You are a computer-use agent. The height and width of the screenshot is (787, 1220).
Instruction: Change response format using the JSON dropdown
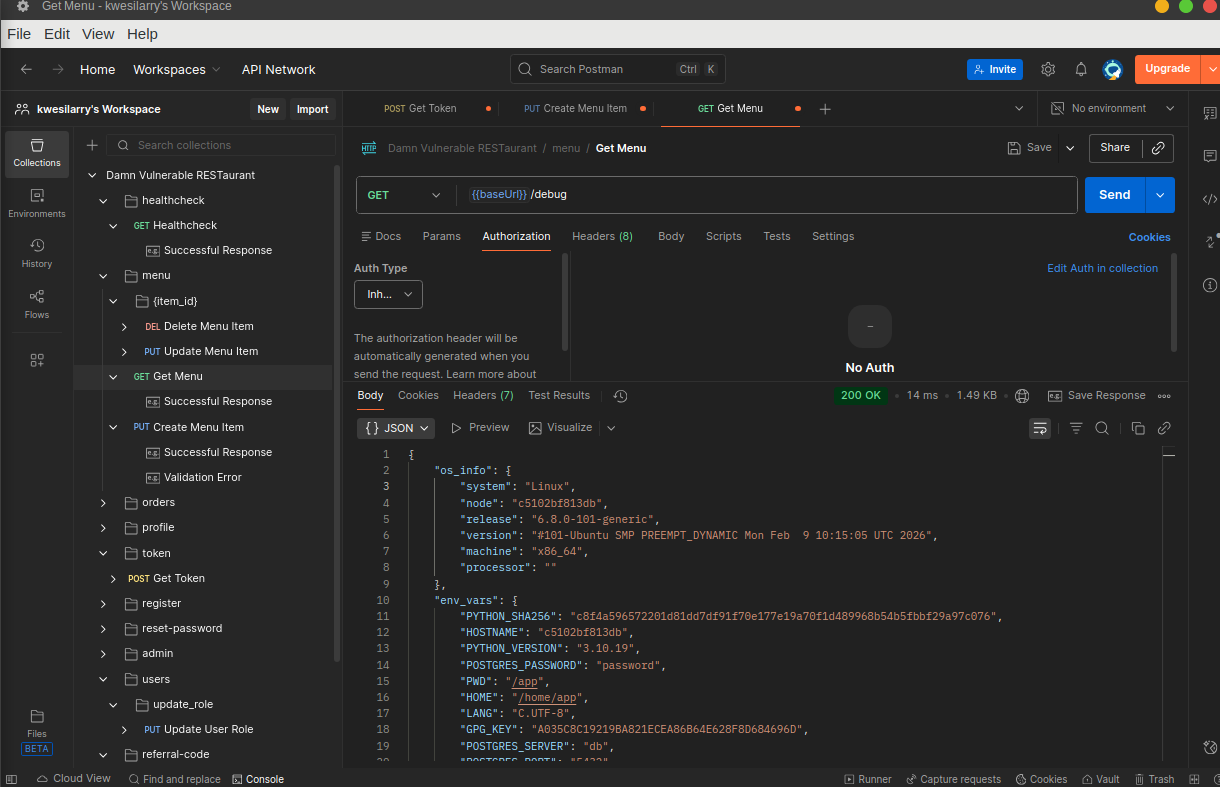(x=396, y=428)
